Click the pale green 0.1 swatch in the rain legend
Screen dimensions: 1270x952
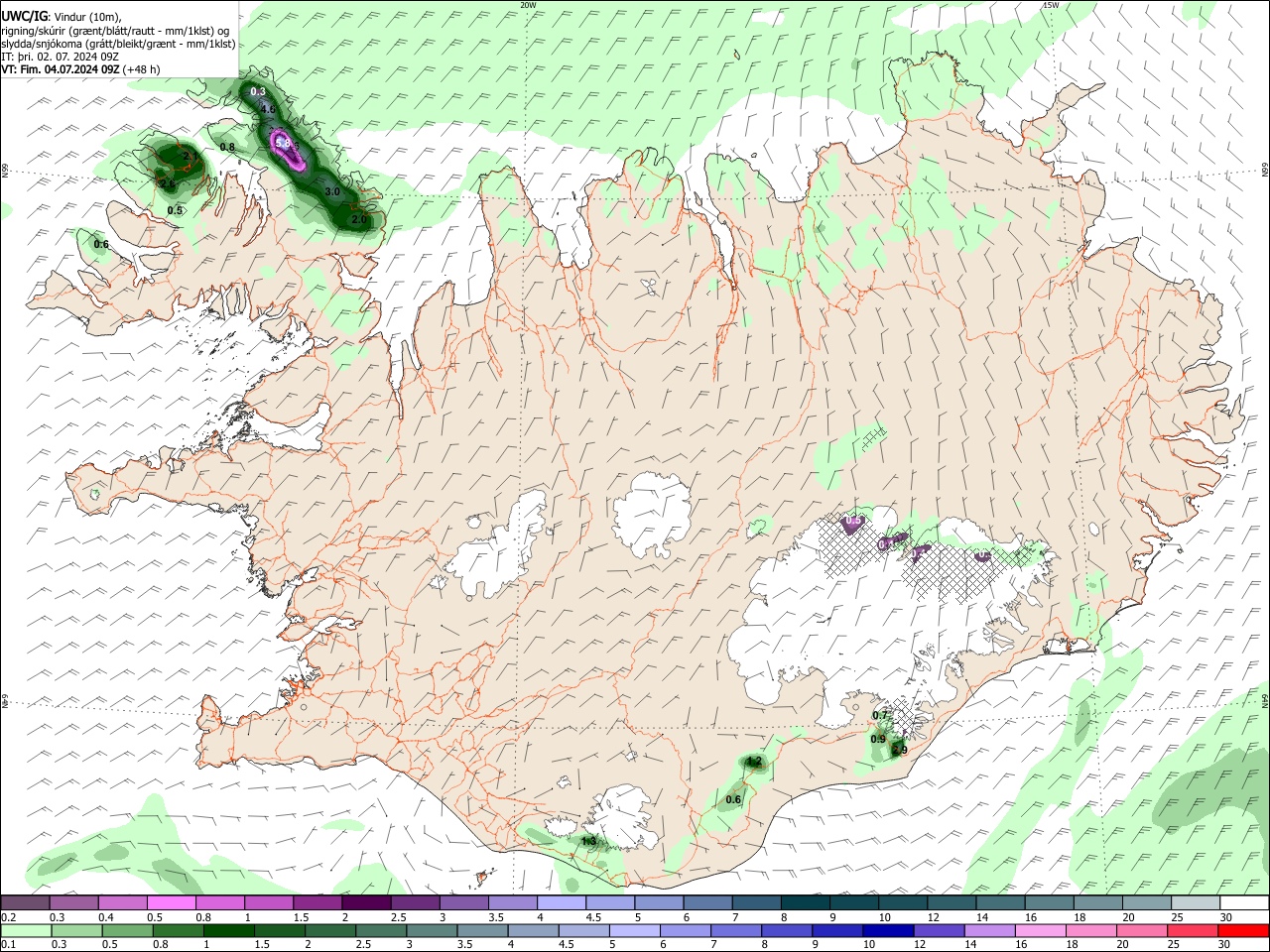(26, 930)
